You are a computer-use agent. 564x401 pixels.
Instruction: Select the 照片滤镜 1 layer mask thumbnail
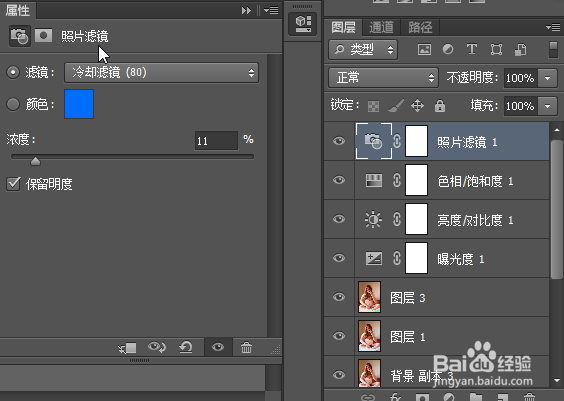point(417,141)
